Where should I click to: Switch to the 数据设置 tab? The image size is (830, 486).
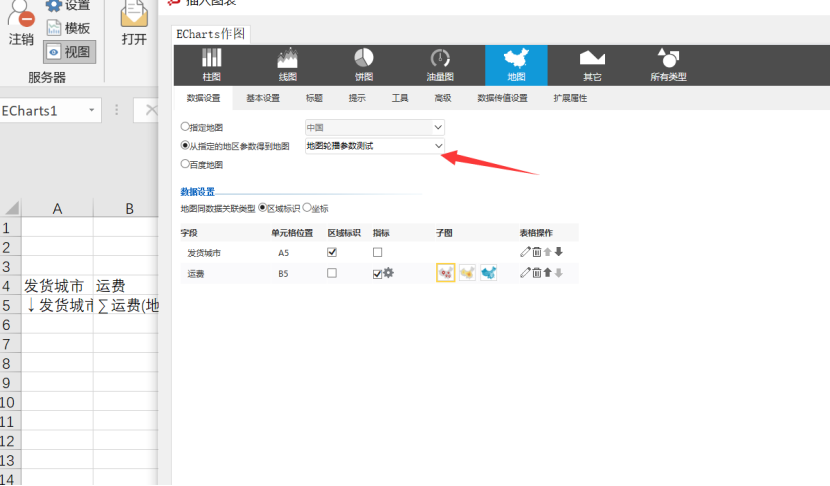pos(203,98)
